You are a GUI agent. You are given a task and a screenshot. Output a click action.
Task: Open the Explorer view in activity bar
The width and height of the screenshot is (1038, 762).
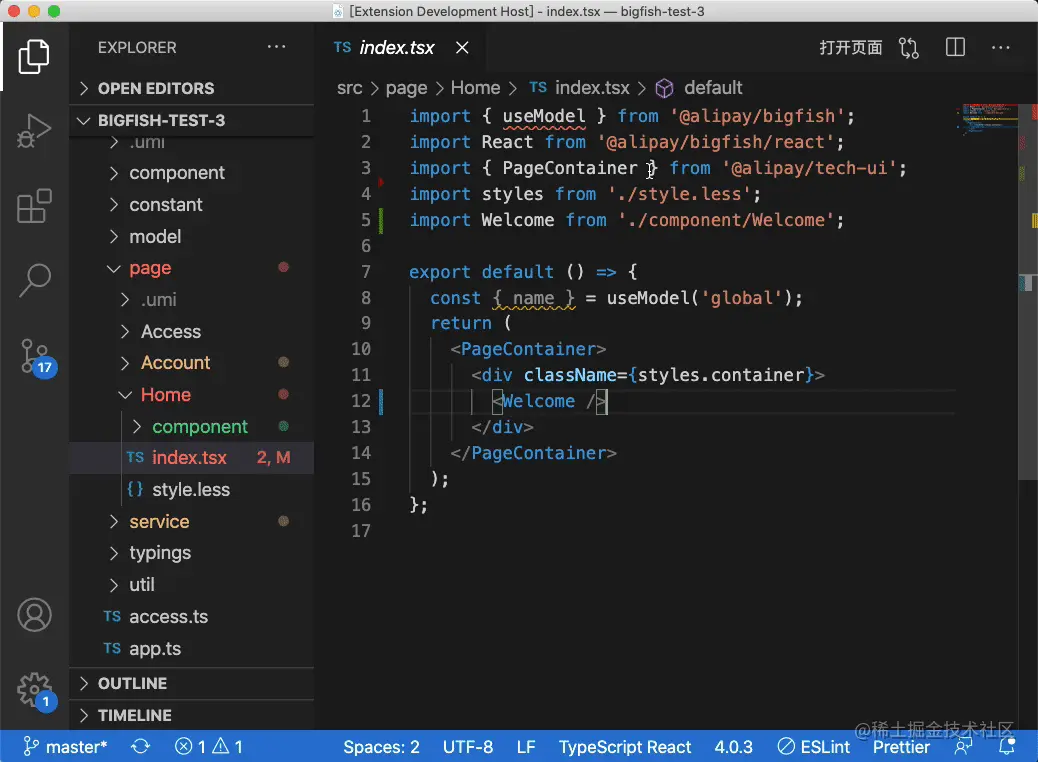pos(34,56)
